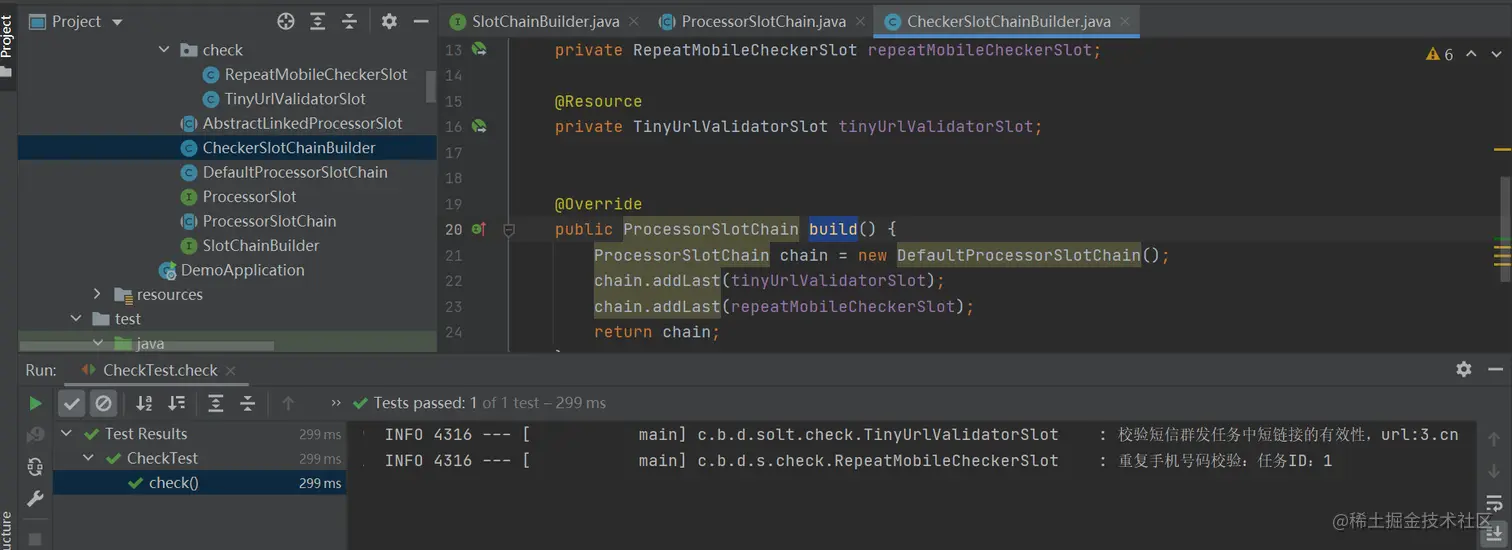The height and width of the screenshot is (550, 1512).
Task: Minimize the Run tool window
Action: [x=1494, y=369]
